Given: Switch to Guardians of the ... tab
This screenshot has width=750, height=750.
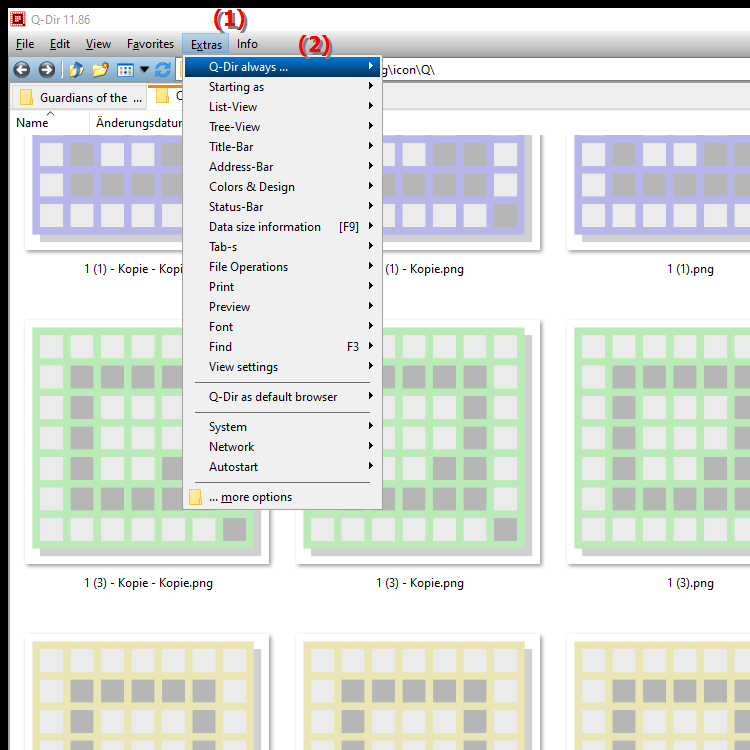Looking at the screenshot, I should [78, 97].
